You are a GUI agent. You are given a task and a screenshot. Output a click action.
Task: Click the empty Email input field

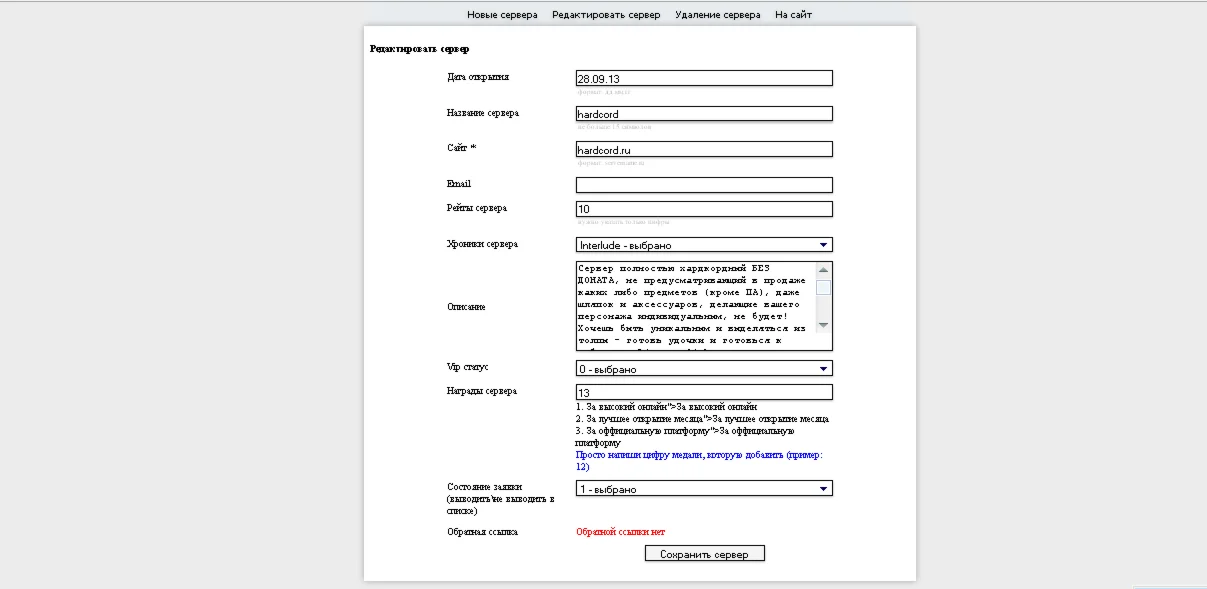coord(704,185)
